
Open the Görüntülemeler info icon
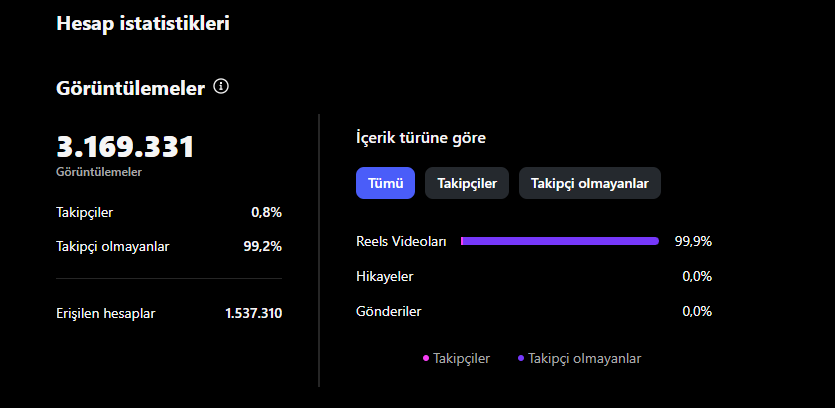(x=221, y=86)
